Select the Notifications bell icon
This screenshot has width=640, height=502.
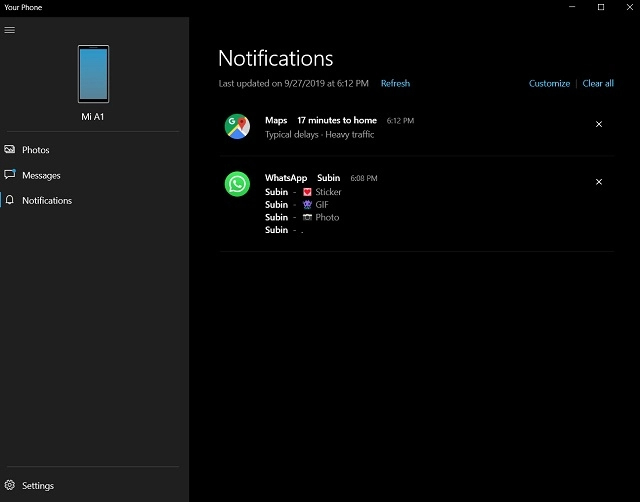tap(10, 200)
